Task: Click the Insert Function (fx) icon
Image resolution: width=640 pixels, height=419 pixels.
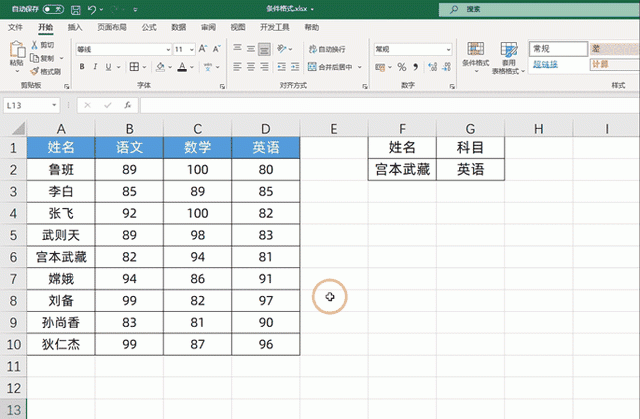Action: [x=127, y=105]
